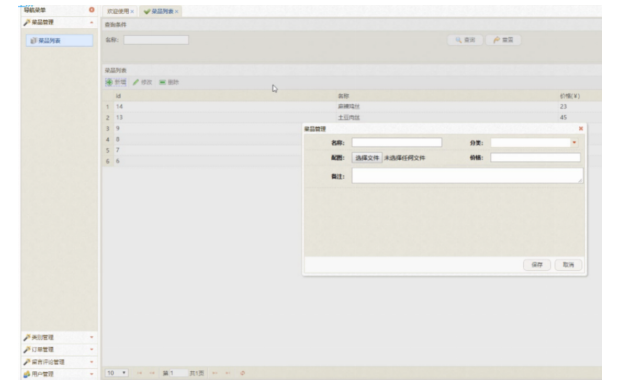Viewport: 641px width, 387px height.
Task: Click the green plus 新增 toolbar button
Action: tap(116, 82)
